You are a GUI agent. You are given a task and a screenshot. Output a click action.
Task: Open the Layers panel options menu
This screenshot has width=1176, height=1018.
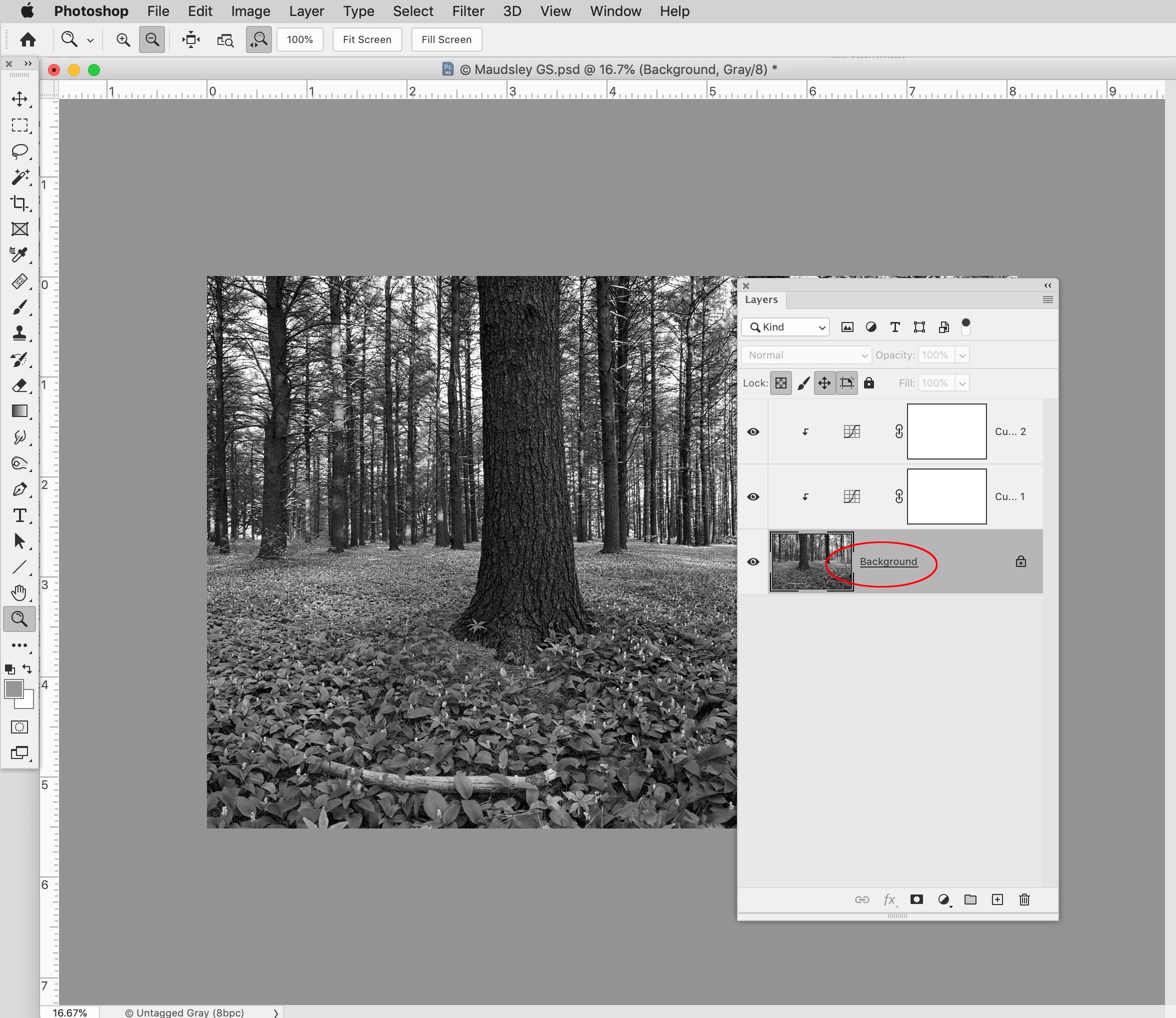1047,299
